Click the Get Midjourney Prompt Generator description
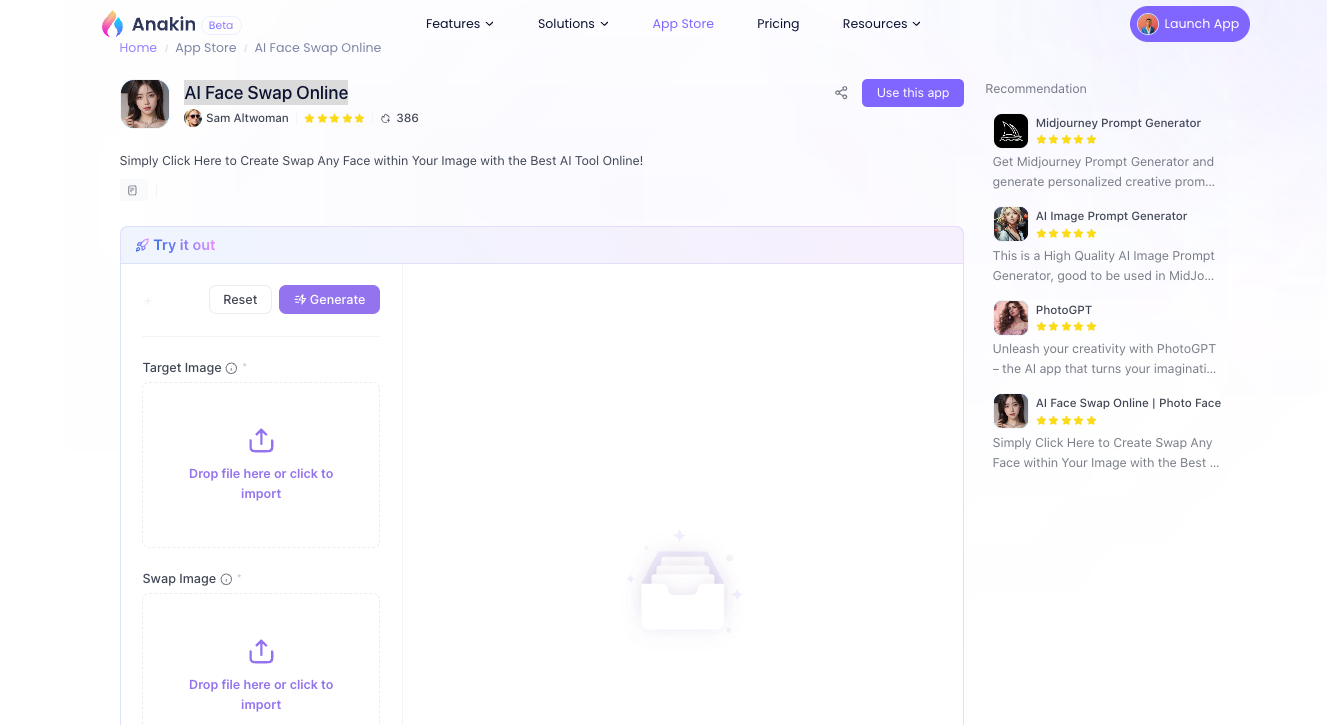Viewport: 1327px width, 725px height. pyautogui.click(x=1104, y=172)
